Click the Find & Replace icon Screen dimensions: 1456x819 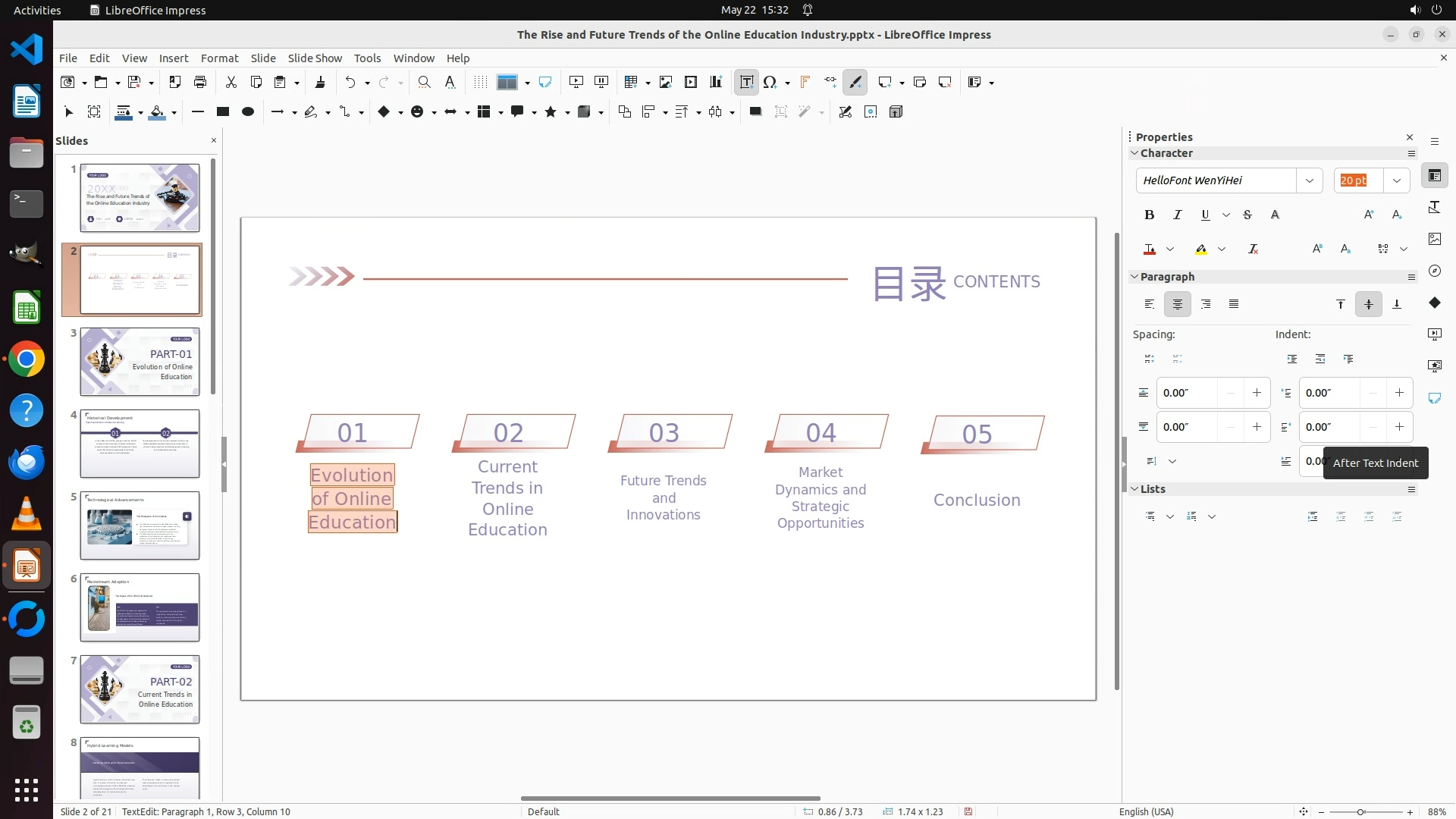click(x=424, y=82)
